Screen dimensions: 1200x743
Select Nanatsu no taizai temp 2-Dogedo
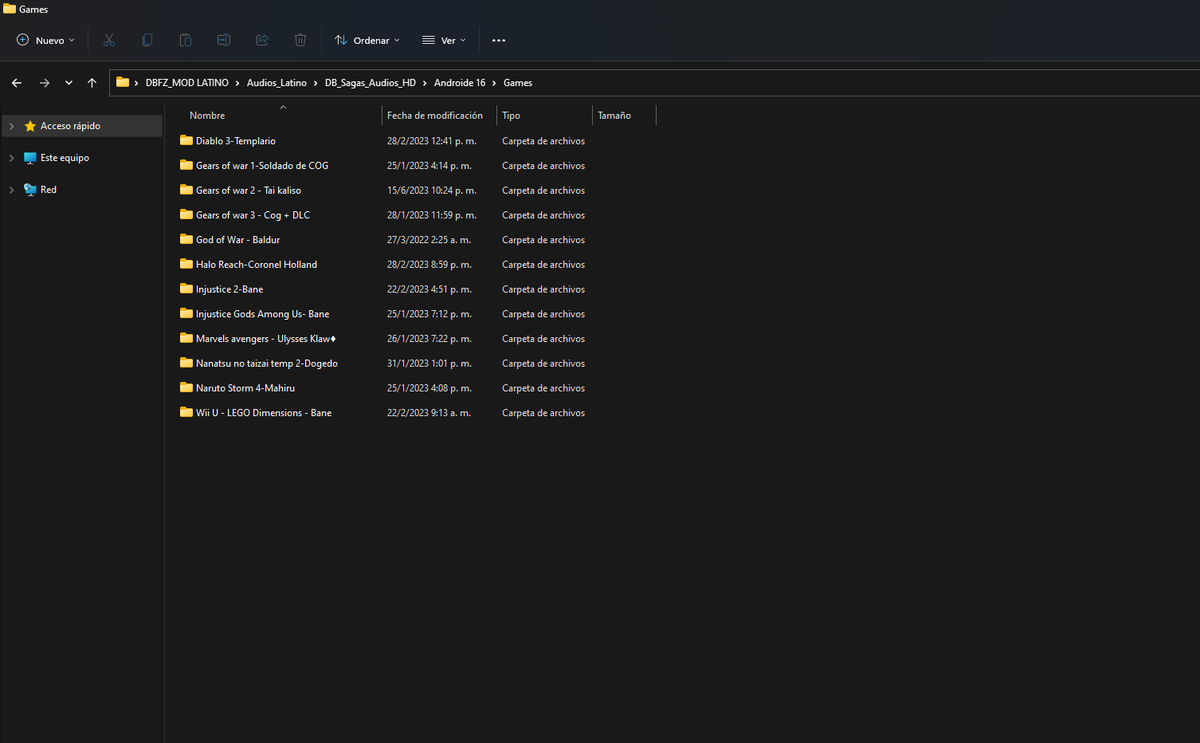coord(267,364)
